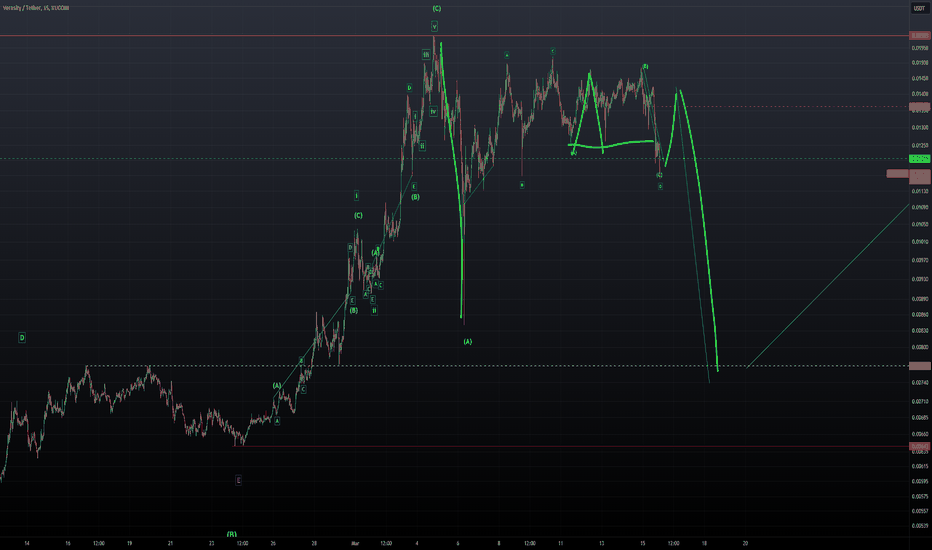Click the 20 date on the time axis
This screenshot has height=550, width=932.
[745, 543]
